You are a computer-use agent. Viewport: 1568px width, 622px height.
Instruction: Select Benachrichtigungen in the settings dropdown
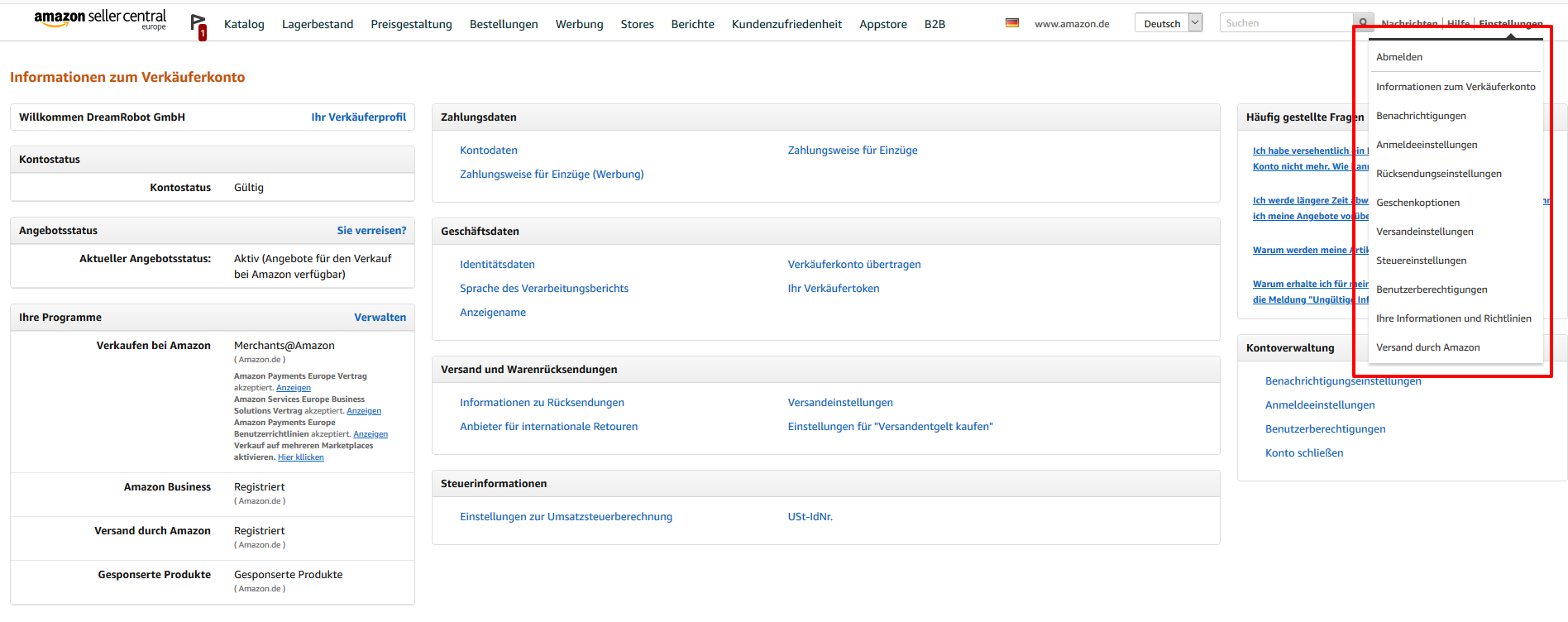[1421, 116]
